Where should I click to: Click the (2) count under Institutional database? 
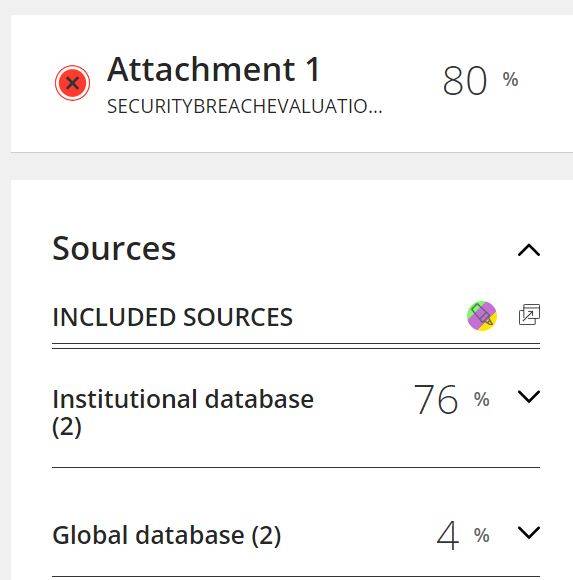click(67, 427)
